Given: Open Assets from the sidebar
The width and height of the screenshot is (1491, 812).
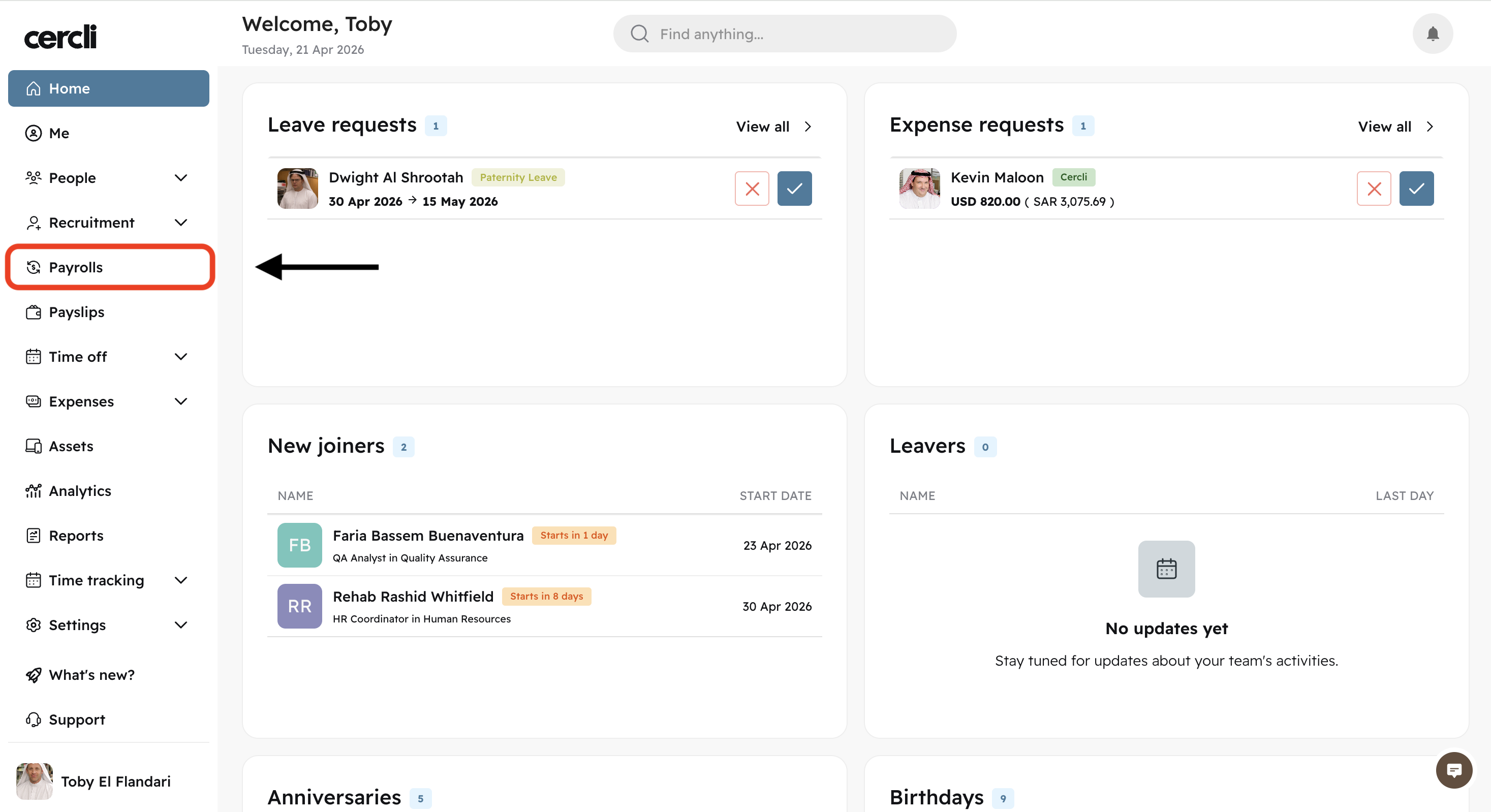Looking at the screenshot, I should (71, 446).
